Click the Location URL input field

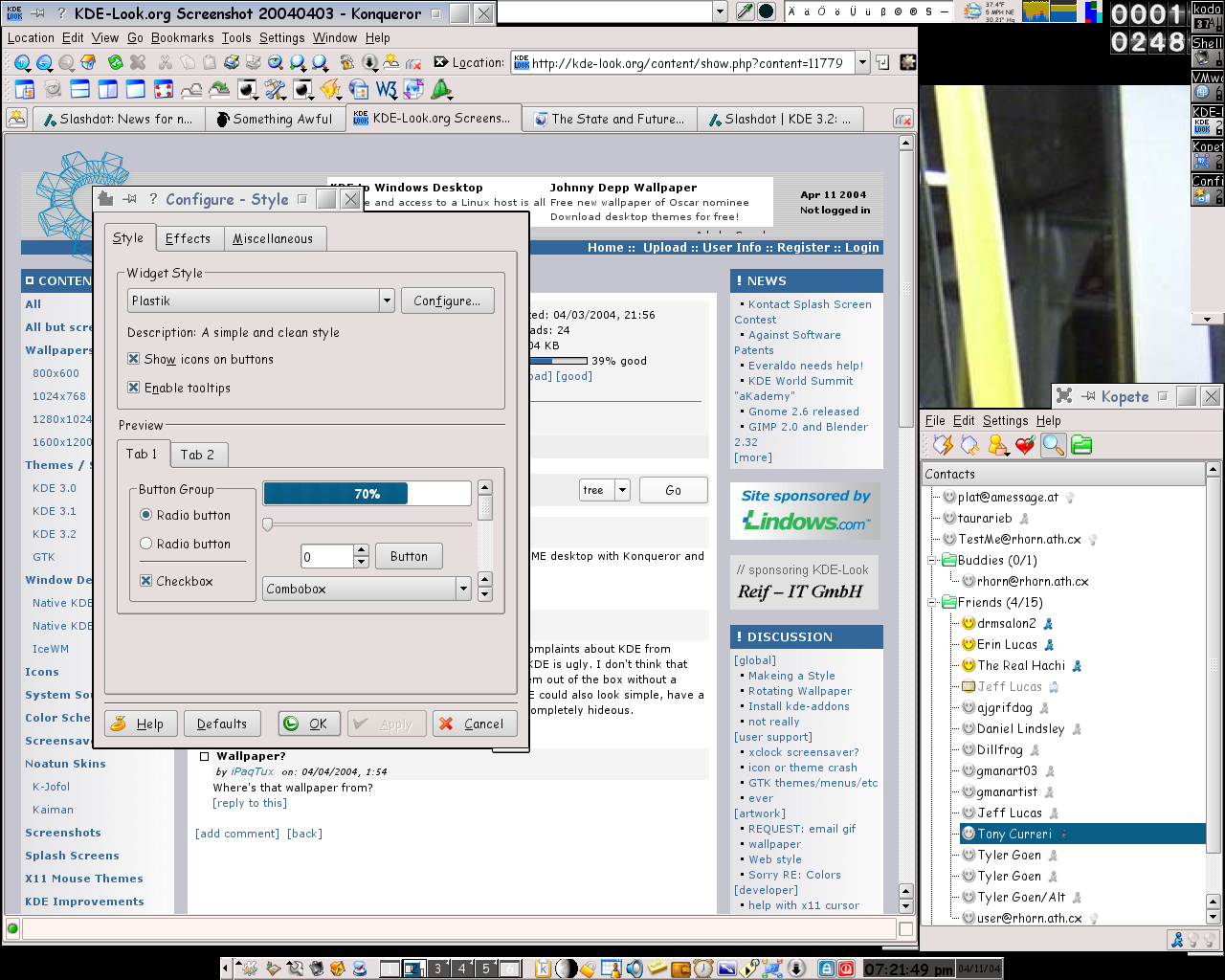tap(683, 62)
